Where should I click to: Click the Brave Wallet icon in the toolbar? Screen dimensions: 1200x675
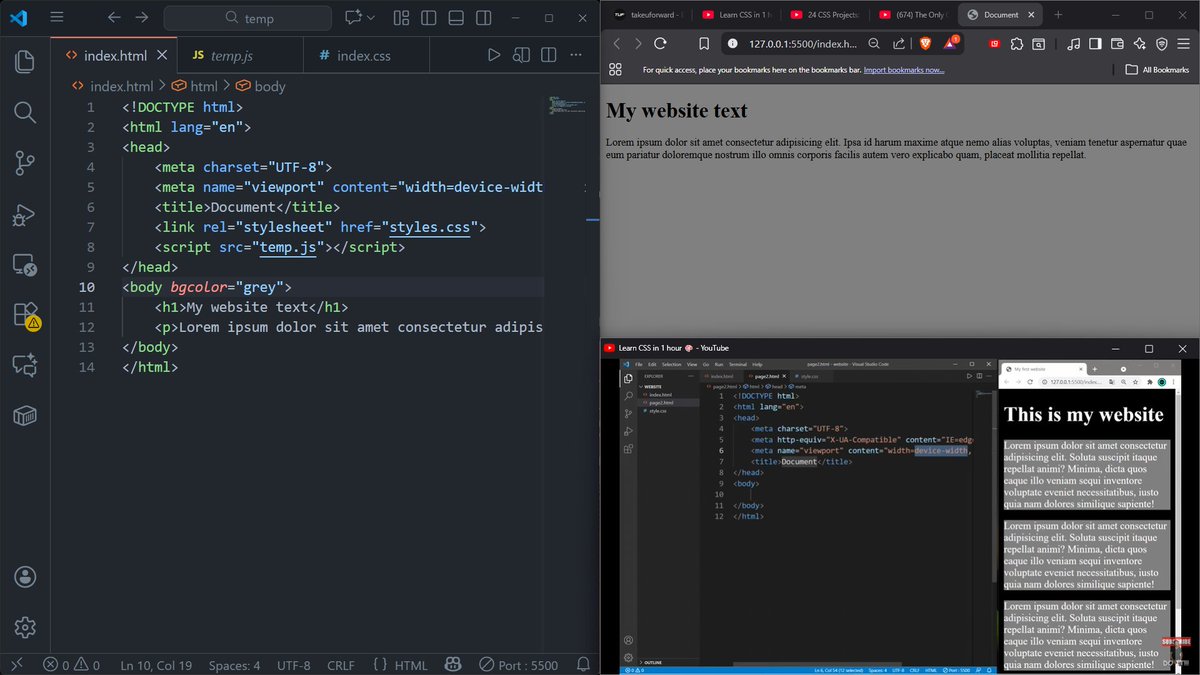coord(1116,44)
